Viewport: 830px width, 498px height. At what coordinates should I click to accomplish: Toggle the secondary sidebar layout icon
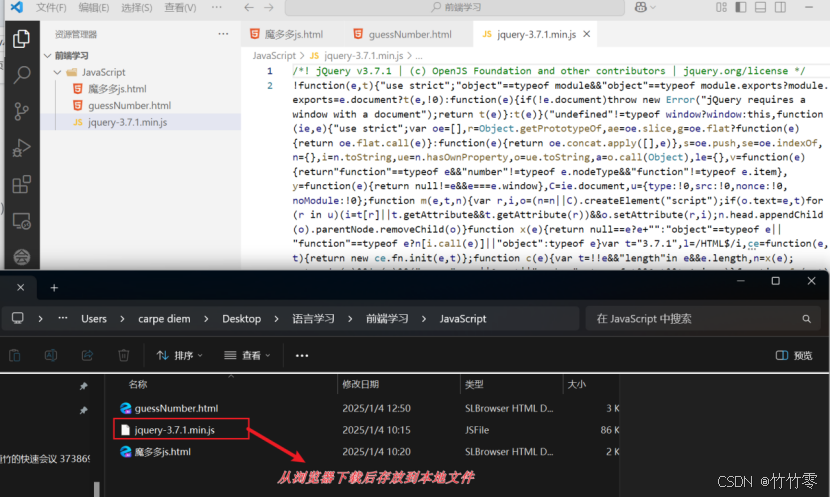coord(780,7)
